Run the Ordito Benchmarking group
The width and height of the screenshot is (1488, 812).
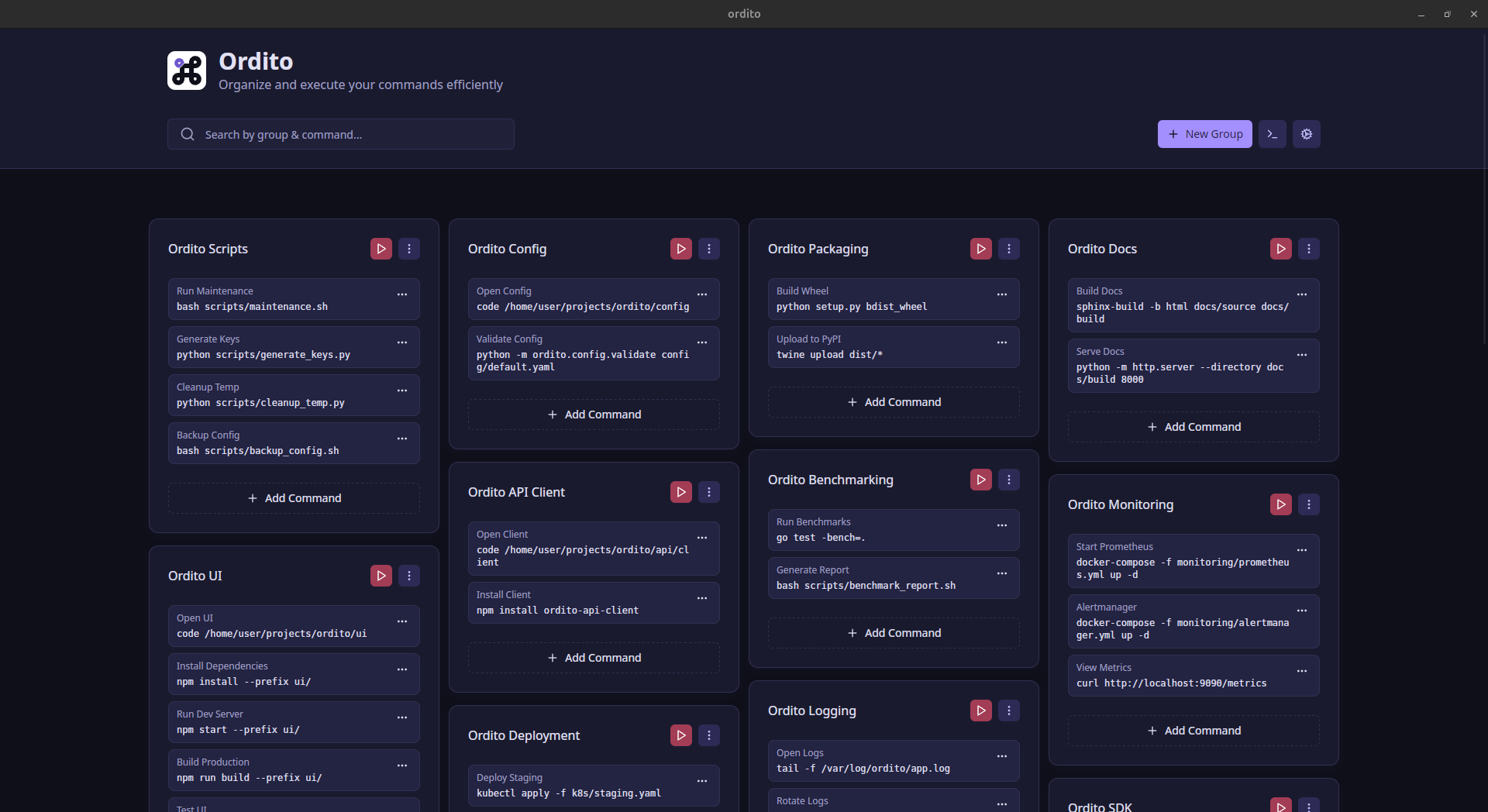(x=981, y=480)
